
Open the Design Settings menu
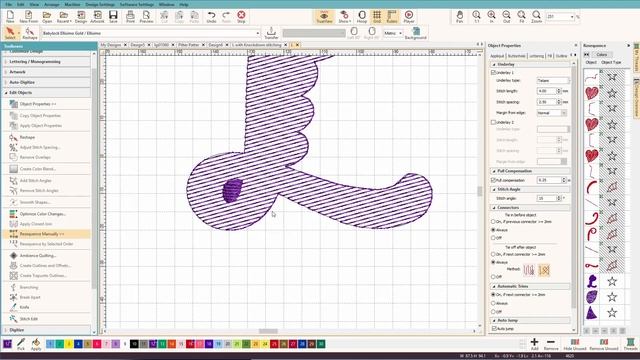click(x=100, y=4)
